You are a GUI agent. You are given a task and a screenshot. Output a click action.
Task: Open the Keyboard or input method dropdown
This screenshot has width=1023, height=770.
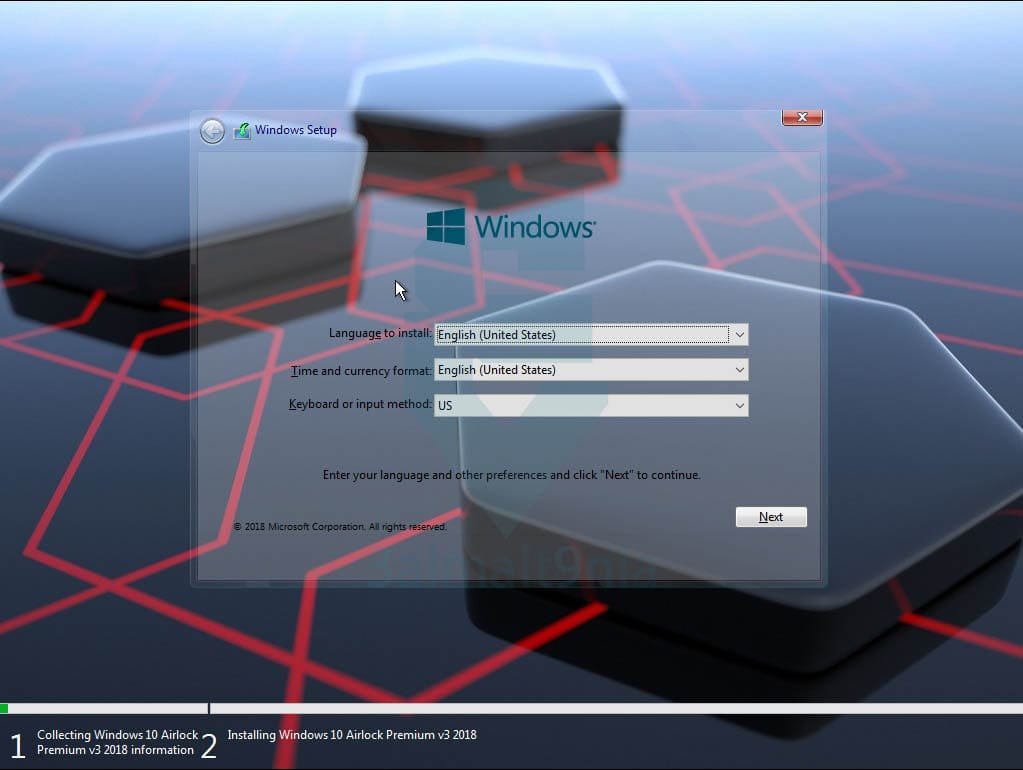(591, 405)
